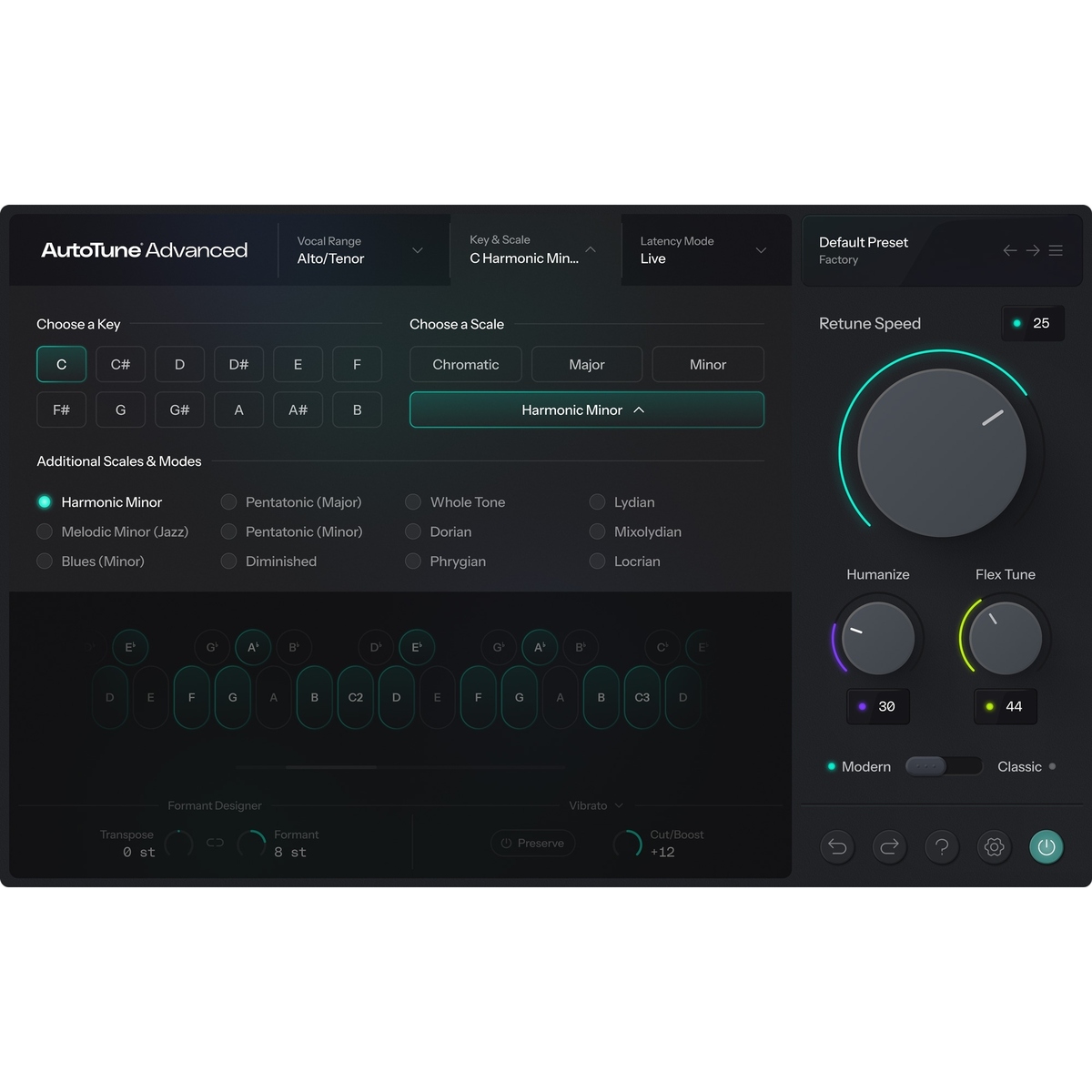Toggle the Preserve button

click(x=533, y=844)
